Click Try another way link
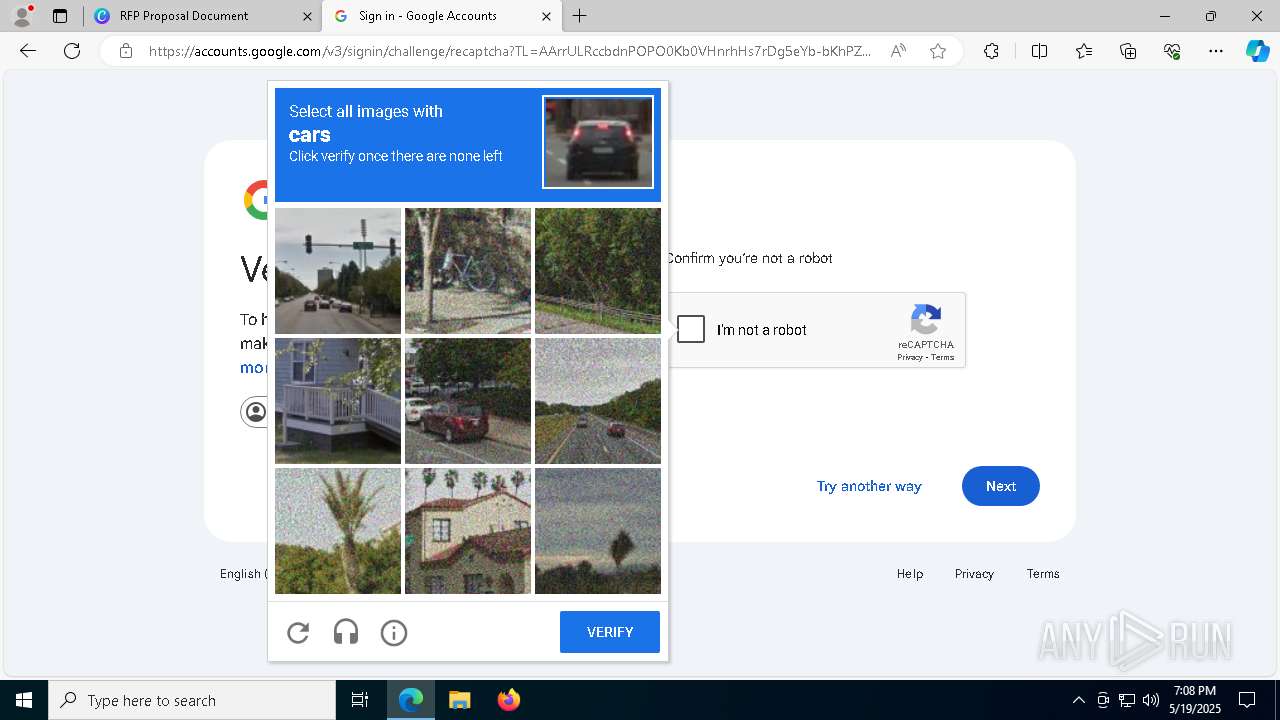The height and width of the screenshot is (720, 1280). pos(869,486)
